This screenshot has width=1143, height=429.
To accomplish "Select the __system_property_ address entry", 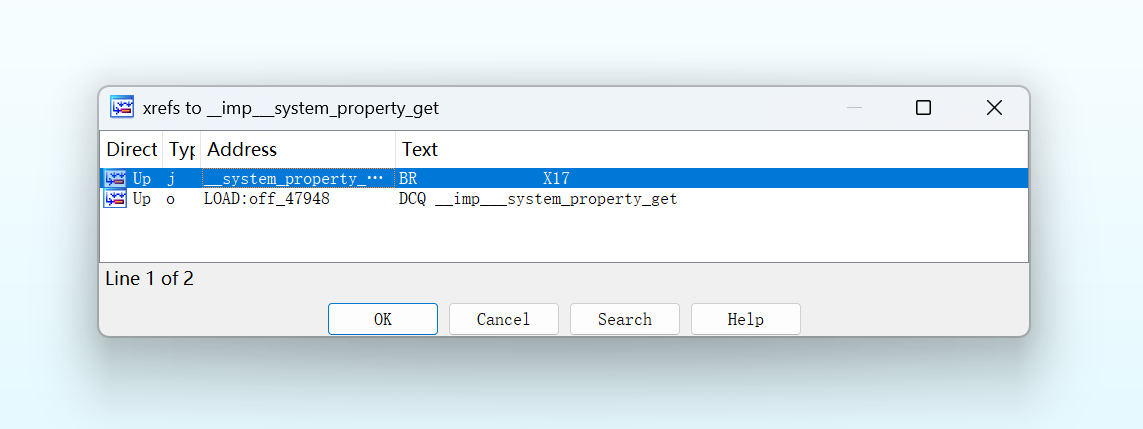I will [293, 178].
